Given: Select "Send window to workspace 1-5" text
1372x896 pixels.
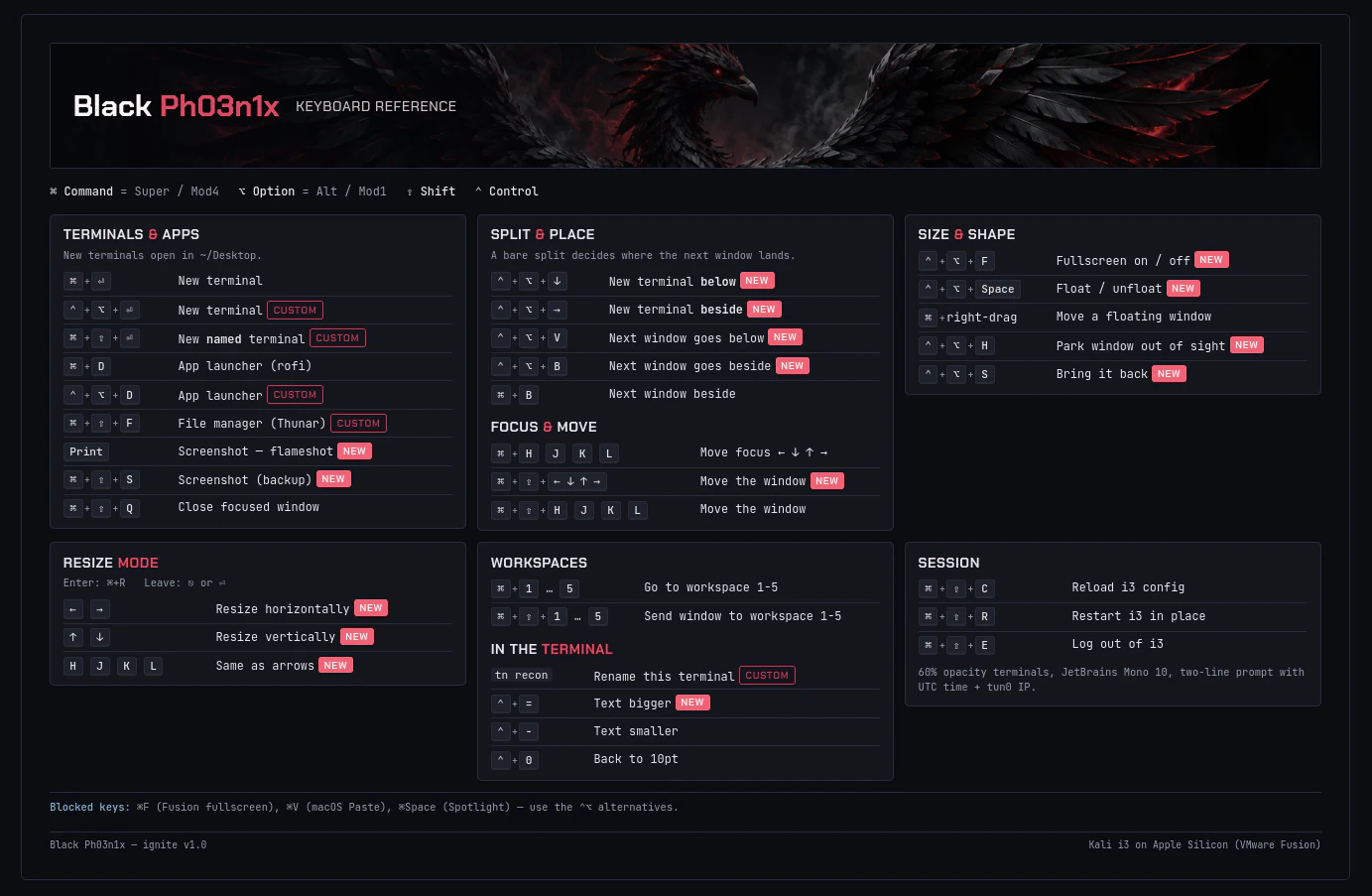Looking at the screenshot, I should click(x=743, y=616).
